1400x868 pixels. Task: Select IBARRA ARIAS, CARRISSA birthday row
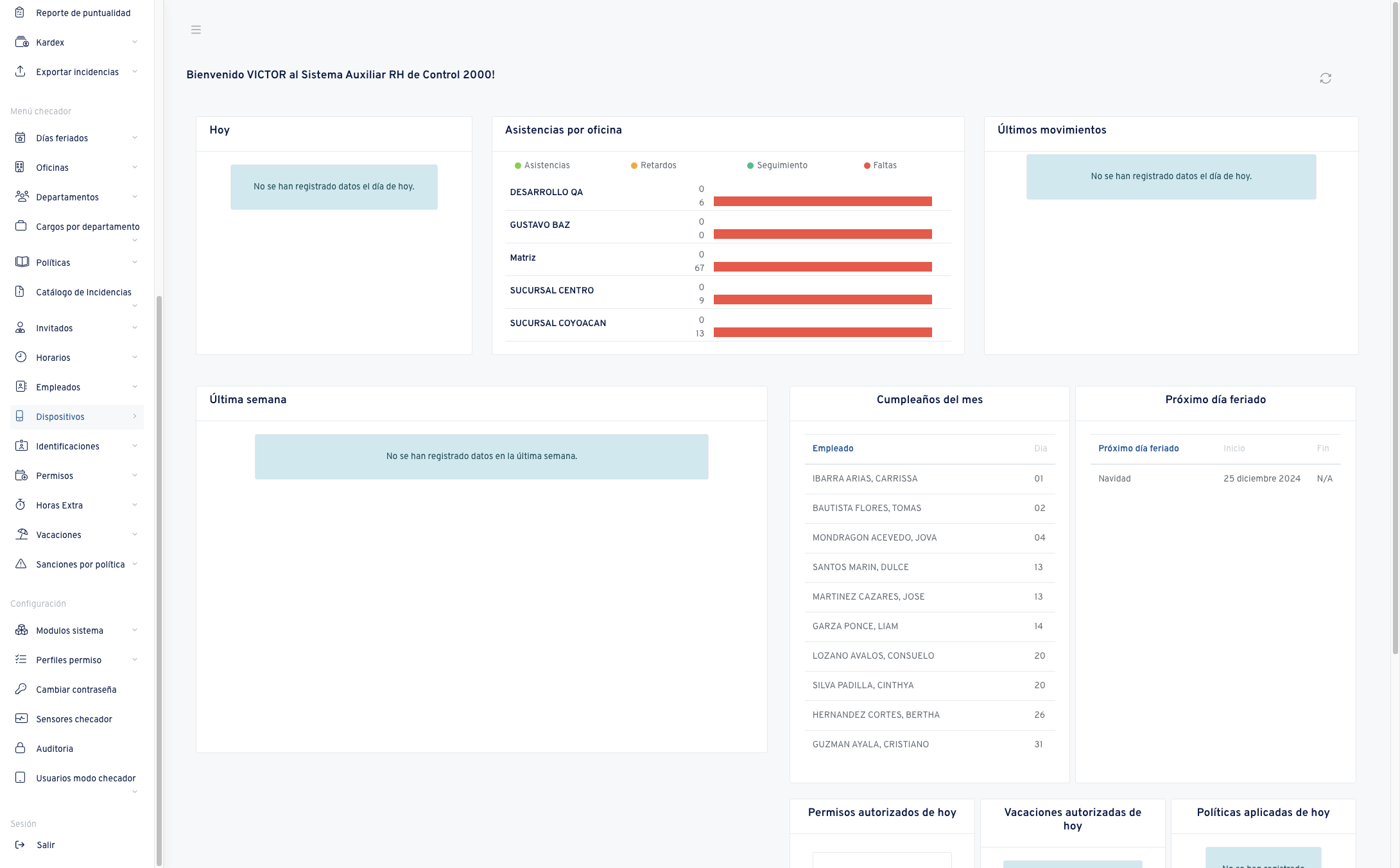tap(929, 479)
